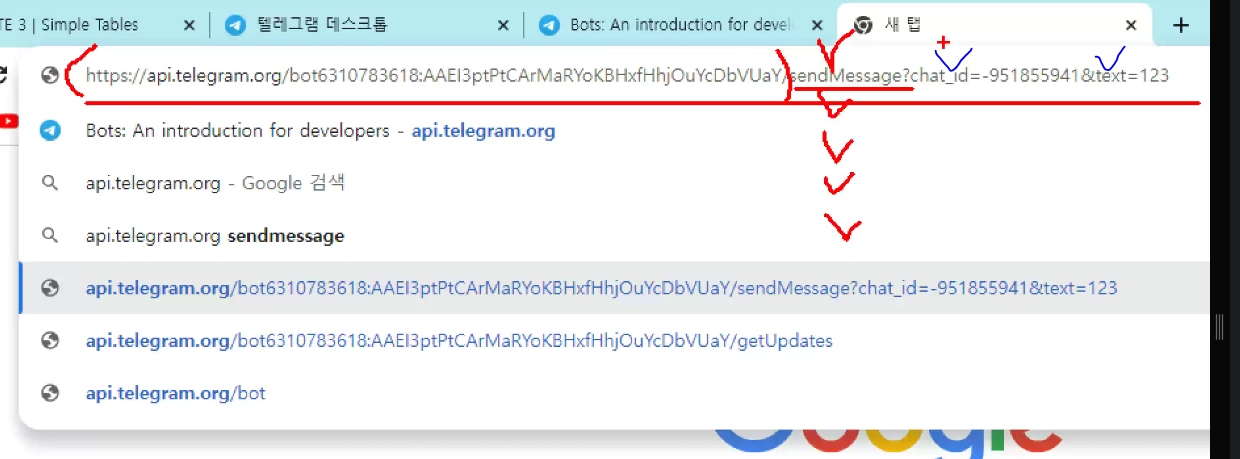The height and width of the screenshot is (459, 1240).
Task: Click globe icon beside sendMessage URL suggestion
Action: pos(50,288)
